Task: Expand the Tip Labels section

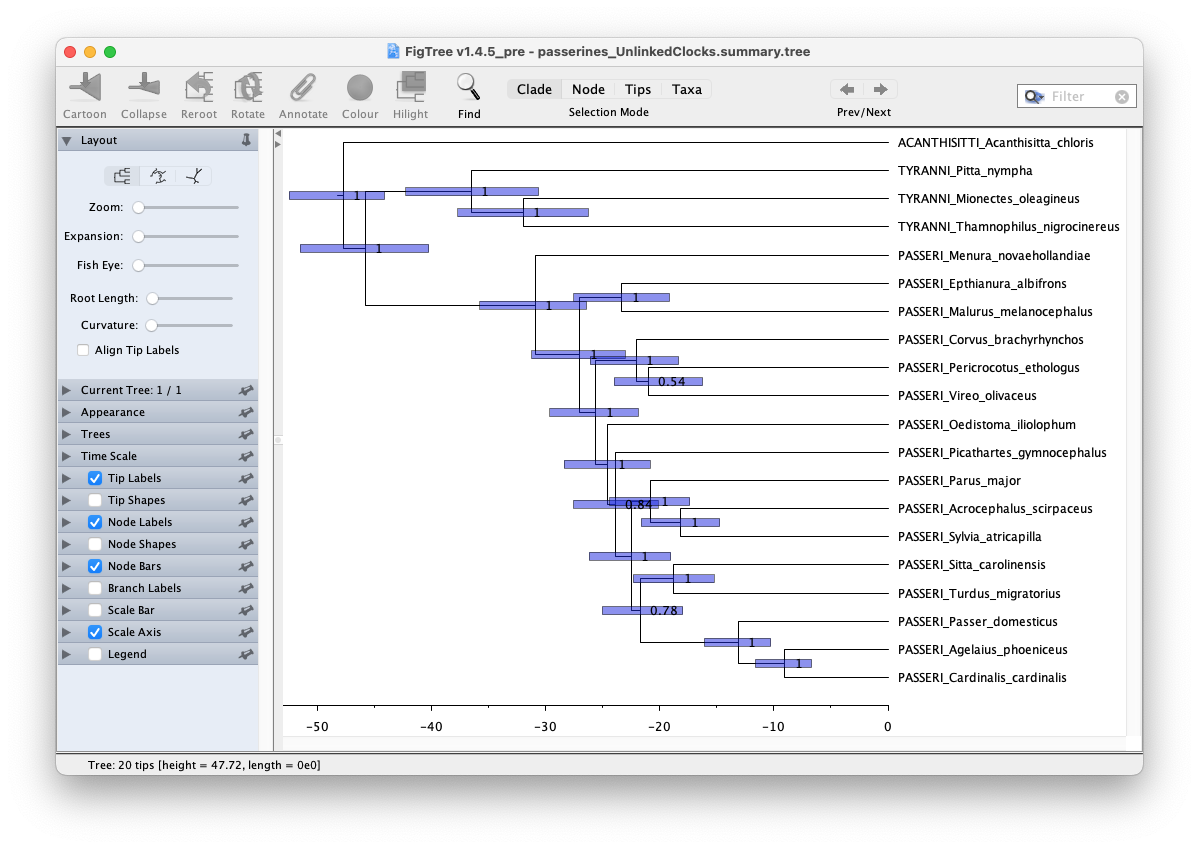Action: [67, 478]
